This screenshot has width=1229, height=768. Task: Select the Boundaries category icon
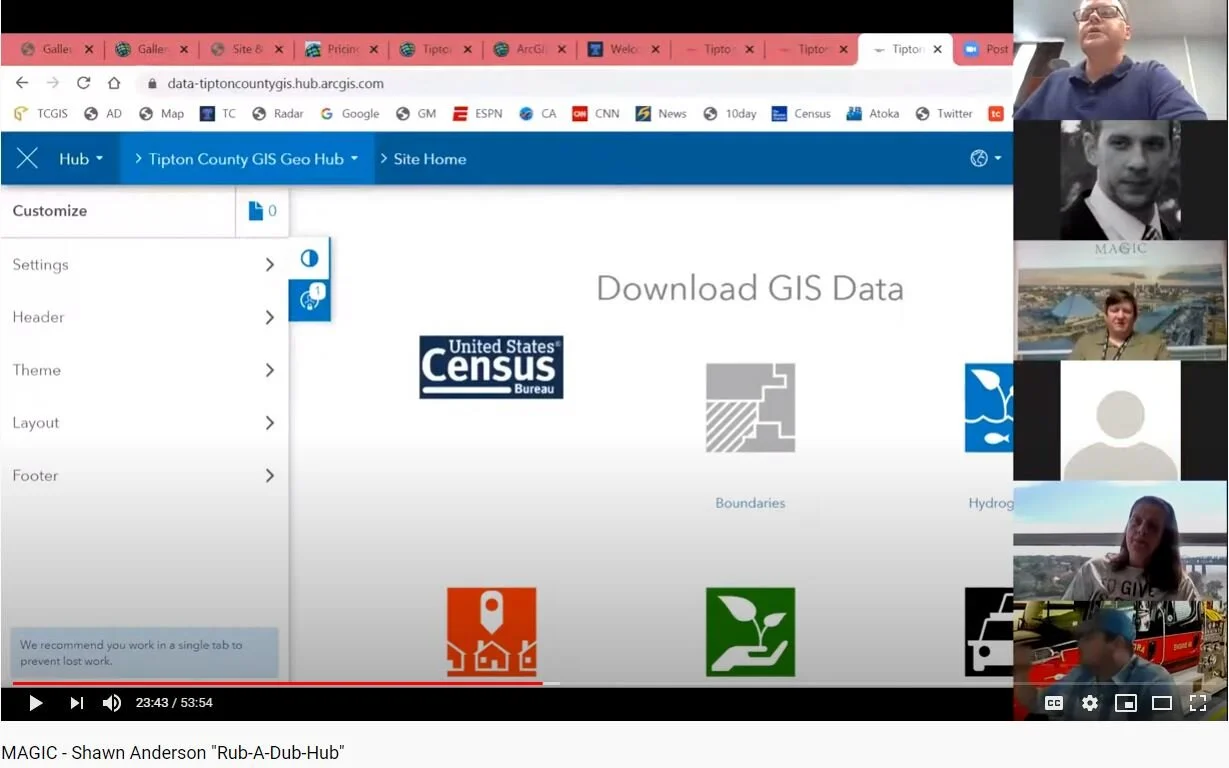pos(750,407)
